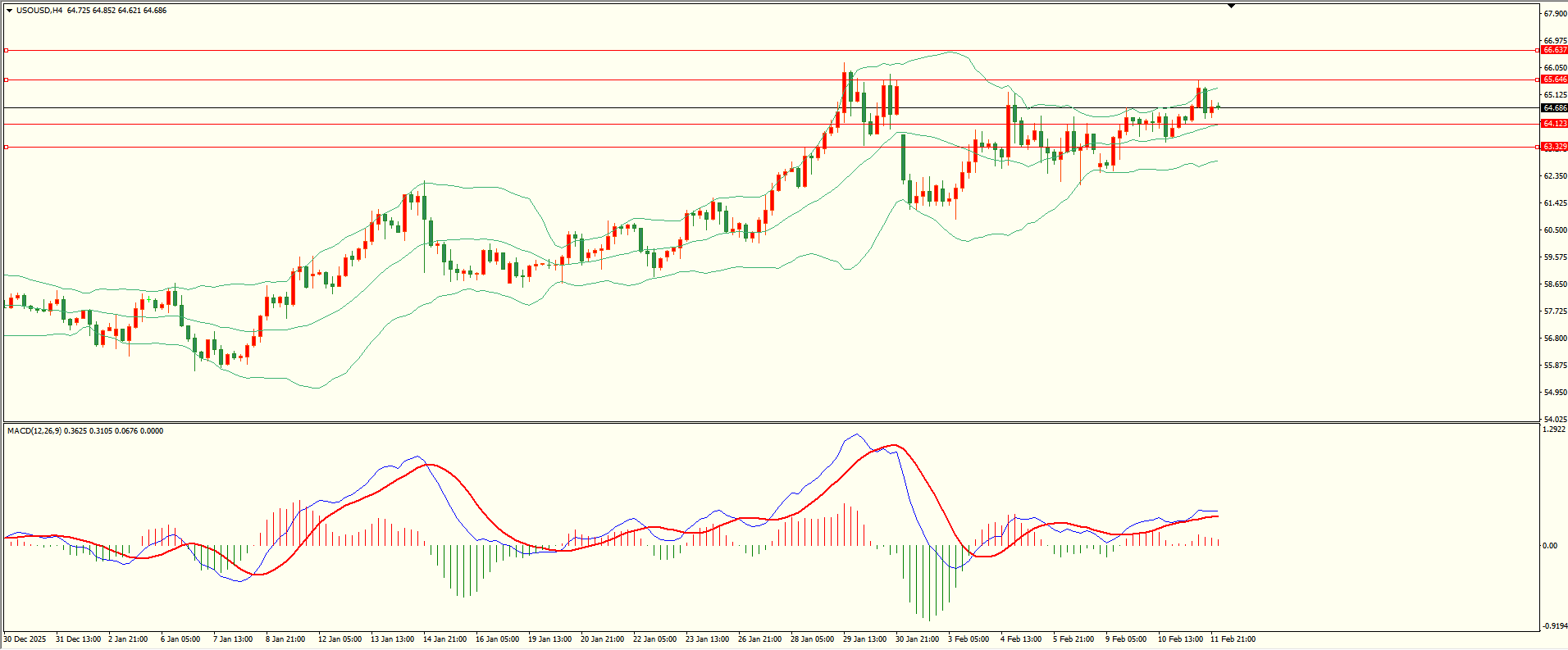The width and height of the screenshot is (1568, 650).
Task: Select the red 65.646 price tag
Action: pyautogui.click(x=1554, y=80)
